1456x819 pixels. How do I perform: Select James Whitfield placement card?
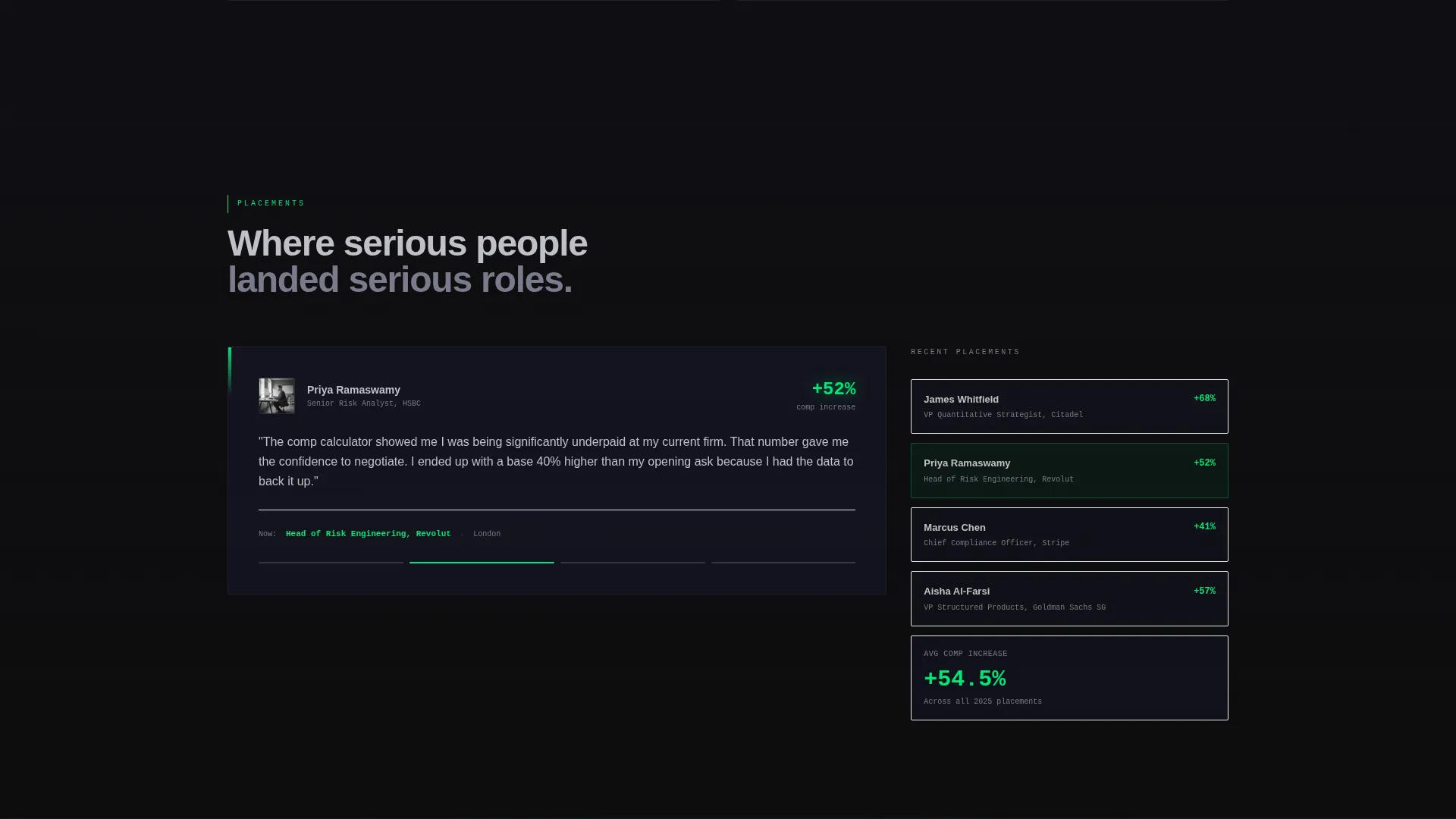1069,406
